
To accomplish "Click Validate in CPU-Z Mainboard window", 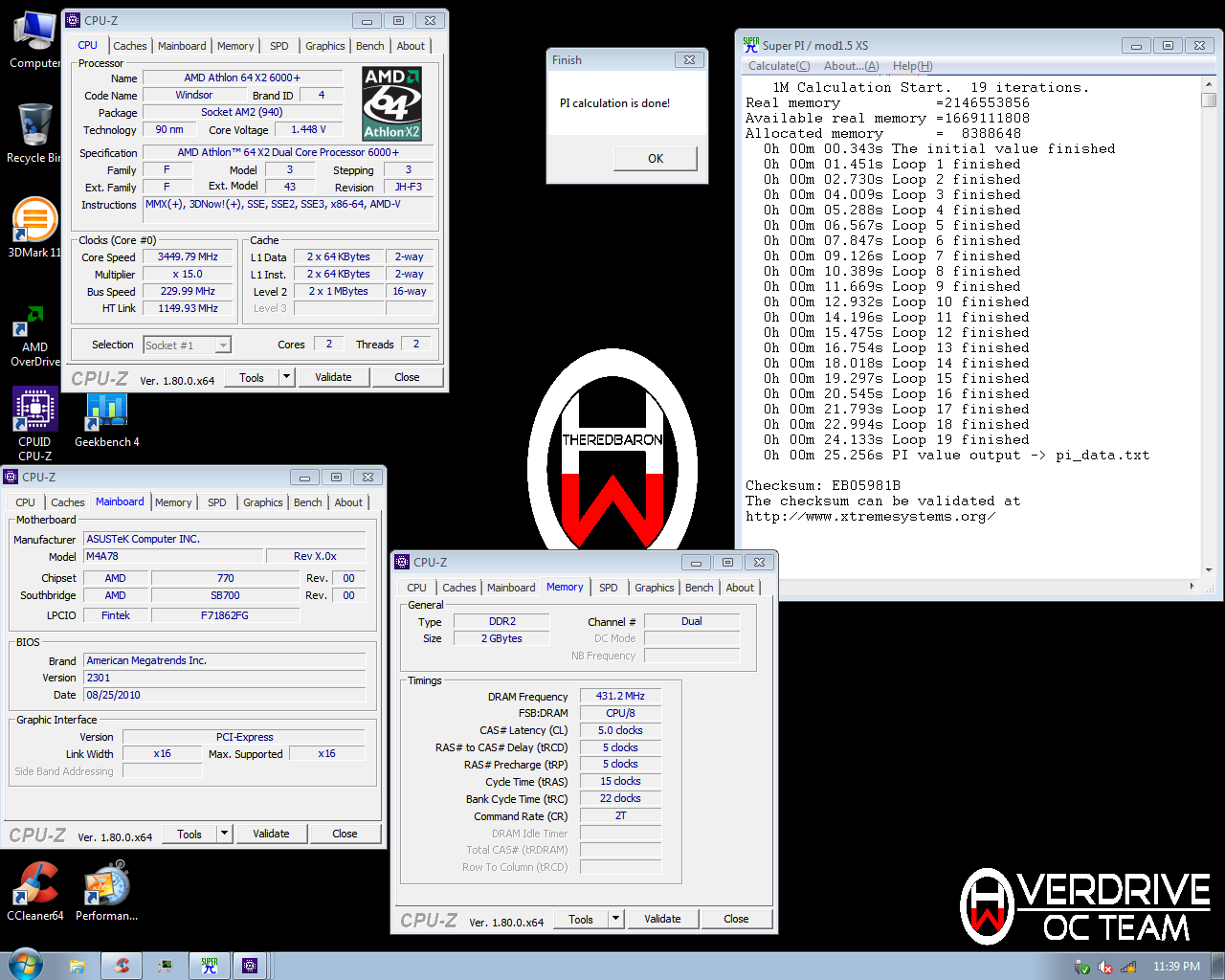I will click(271, 834).
